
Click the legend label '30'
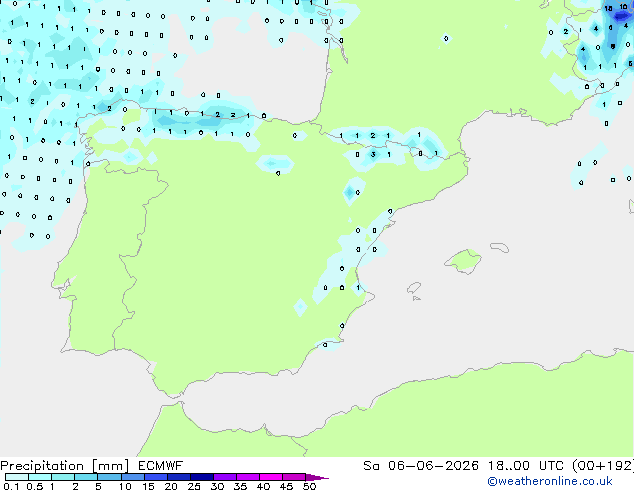[x=217, y=486]
